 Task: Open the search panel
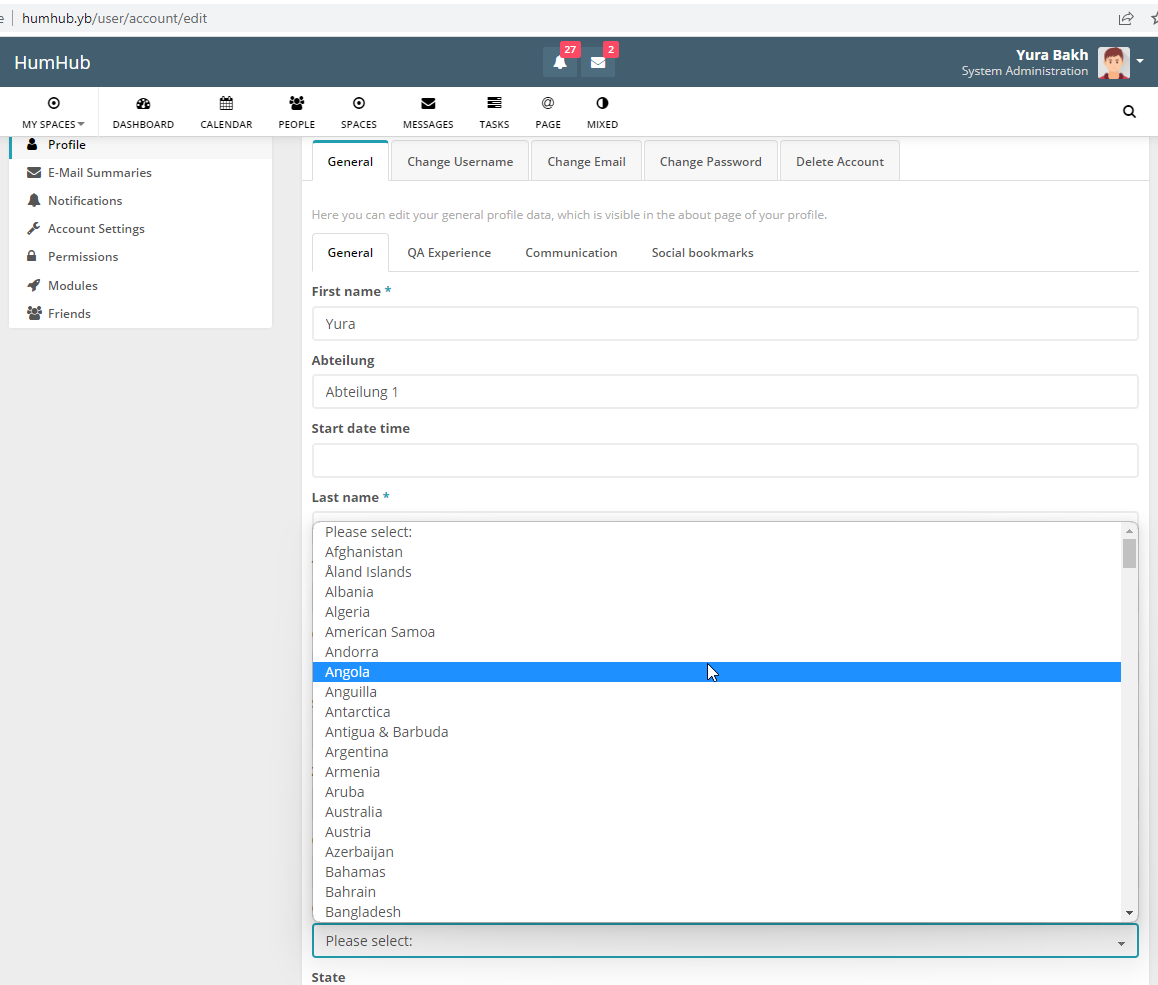[x=1129, y=111]
